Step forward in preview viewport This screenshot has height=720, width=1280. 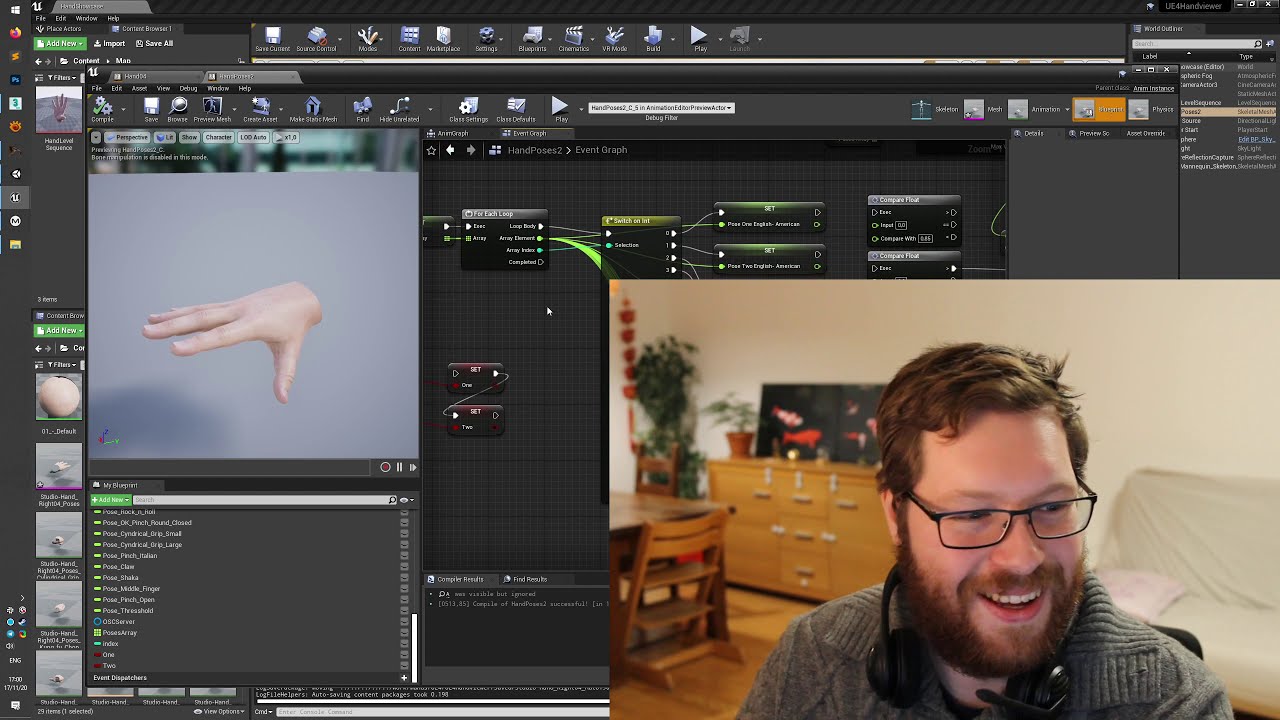[x=412, y=467]
